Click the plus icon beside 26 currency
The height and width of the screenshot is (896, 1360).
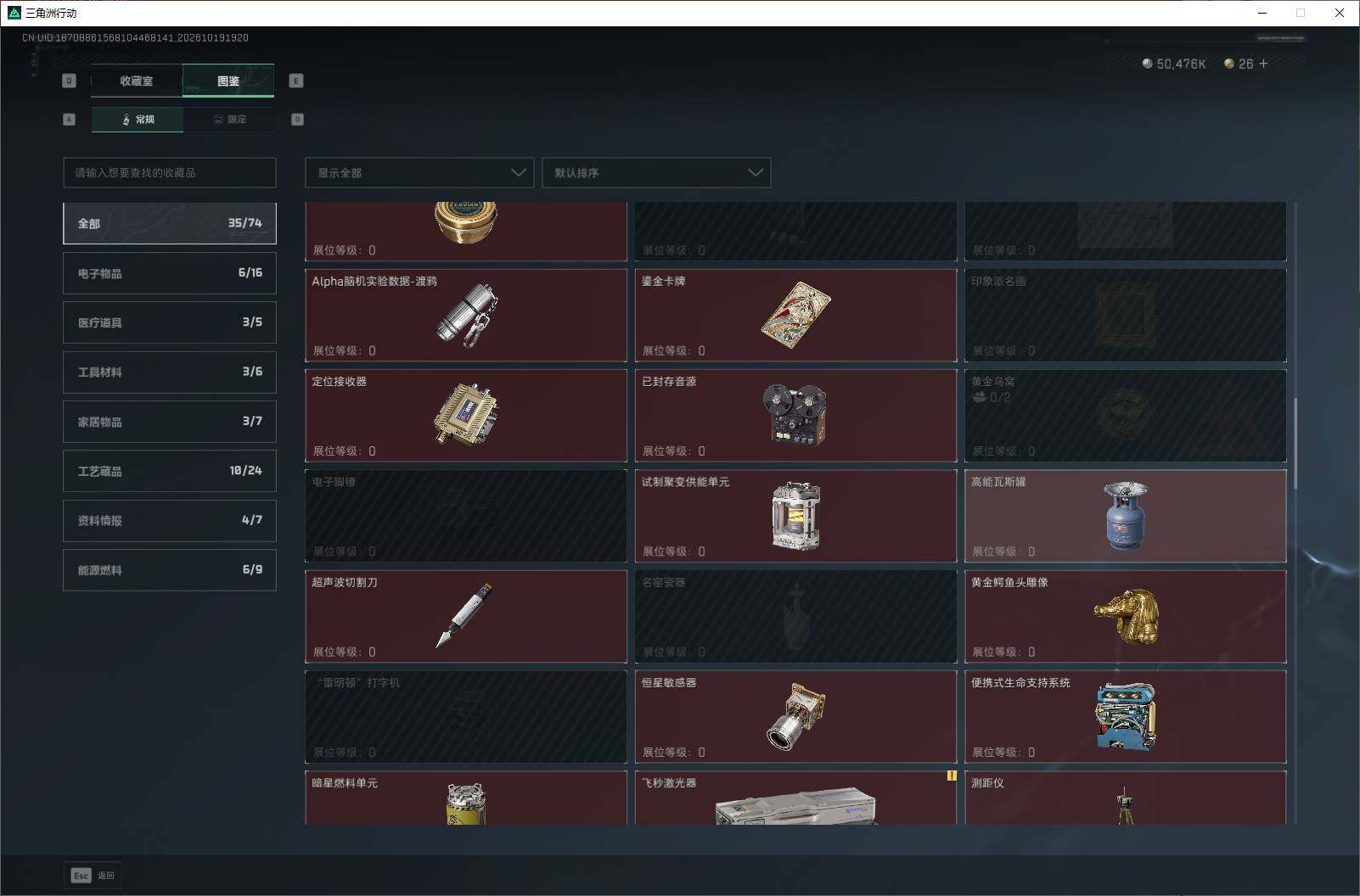[x=1263, y=64]
